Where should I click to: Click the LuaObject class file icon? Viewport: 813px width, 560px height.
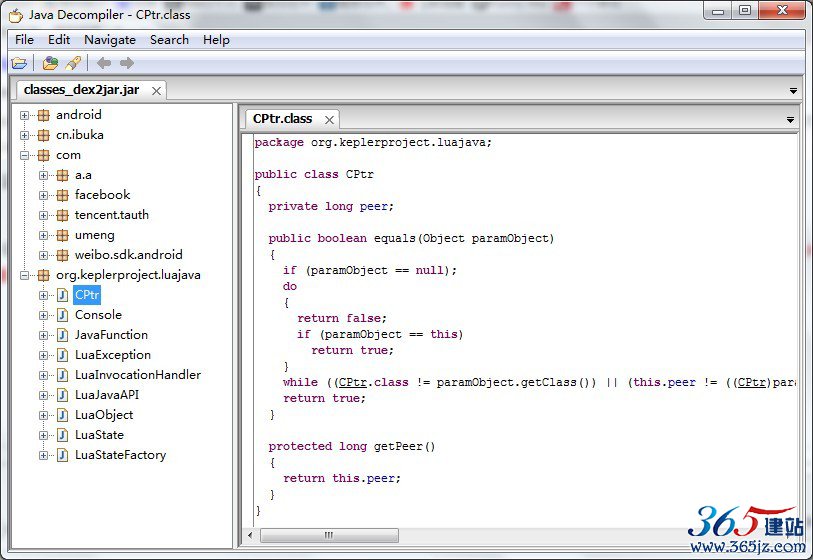click(x=62, y=415)
